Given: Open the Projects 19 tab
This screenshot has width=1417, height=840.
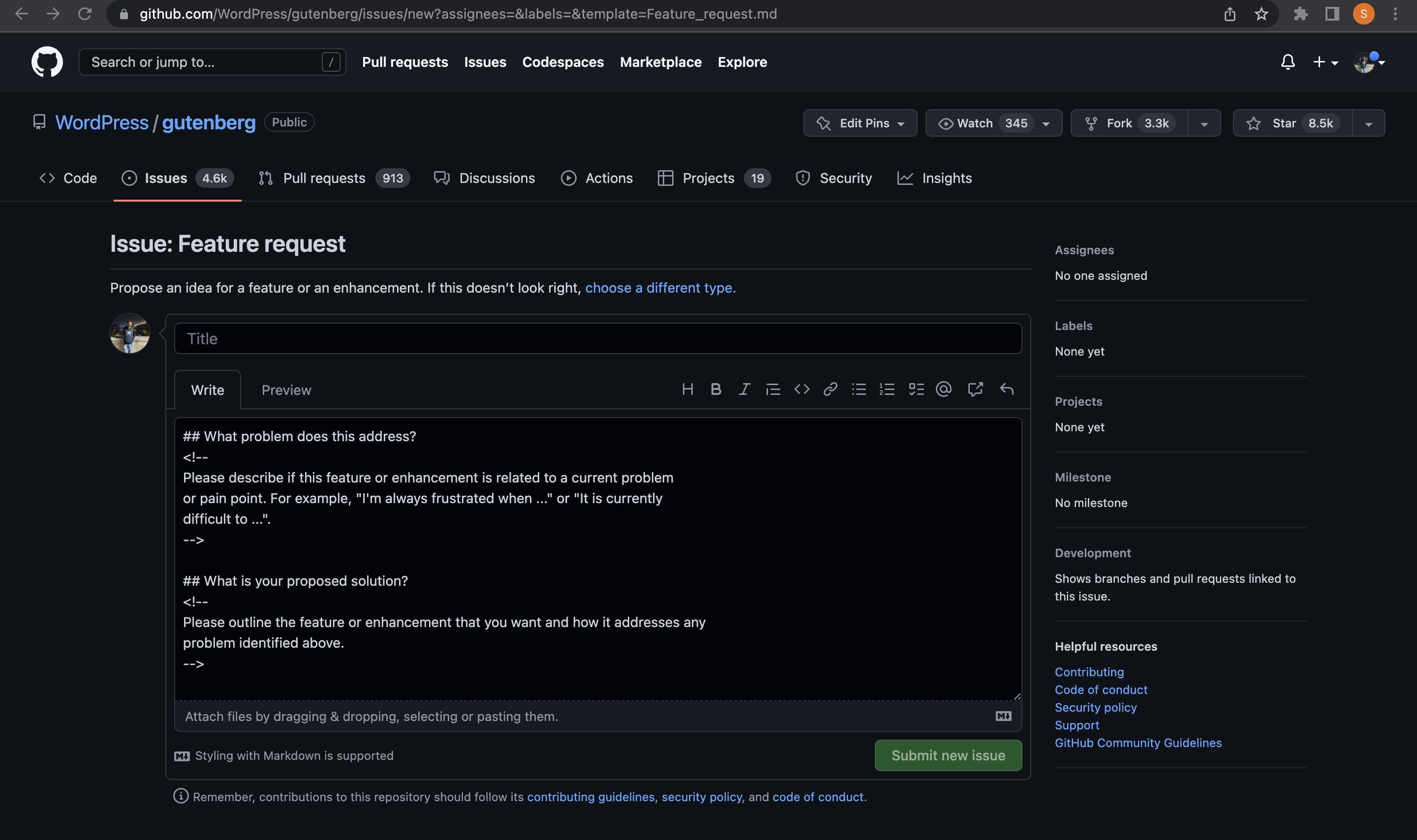Looking at the screenshot, I should pyautogui.click(x=714, y=178).
